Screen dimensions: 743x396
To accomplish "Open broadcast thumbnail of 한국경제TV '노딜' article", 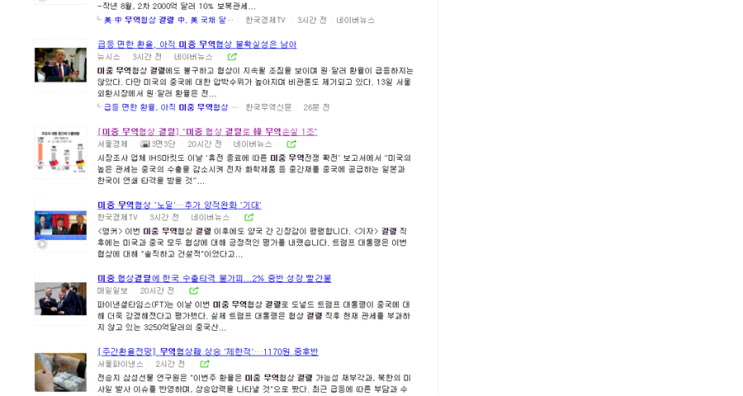I will point(61,225).
